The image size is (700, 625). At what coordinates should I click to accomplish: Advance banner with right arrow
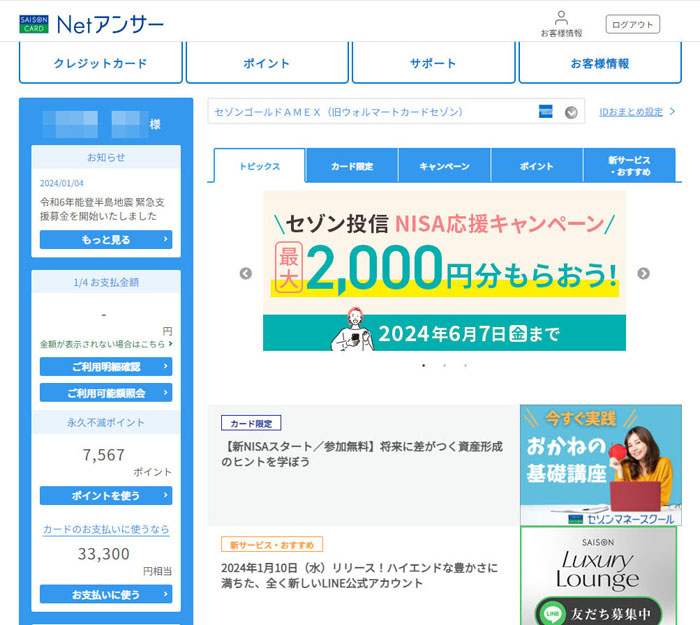pyautogui.click(x=643, y=273)
